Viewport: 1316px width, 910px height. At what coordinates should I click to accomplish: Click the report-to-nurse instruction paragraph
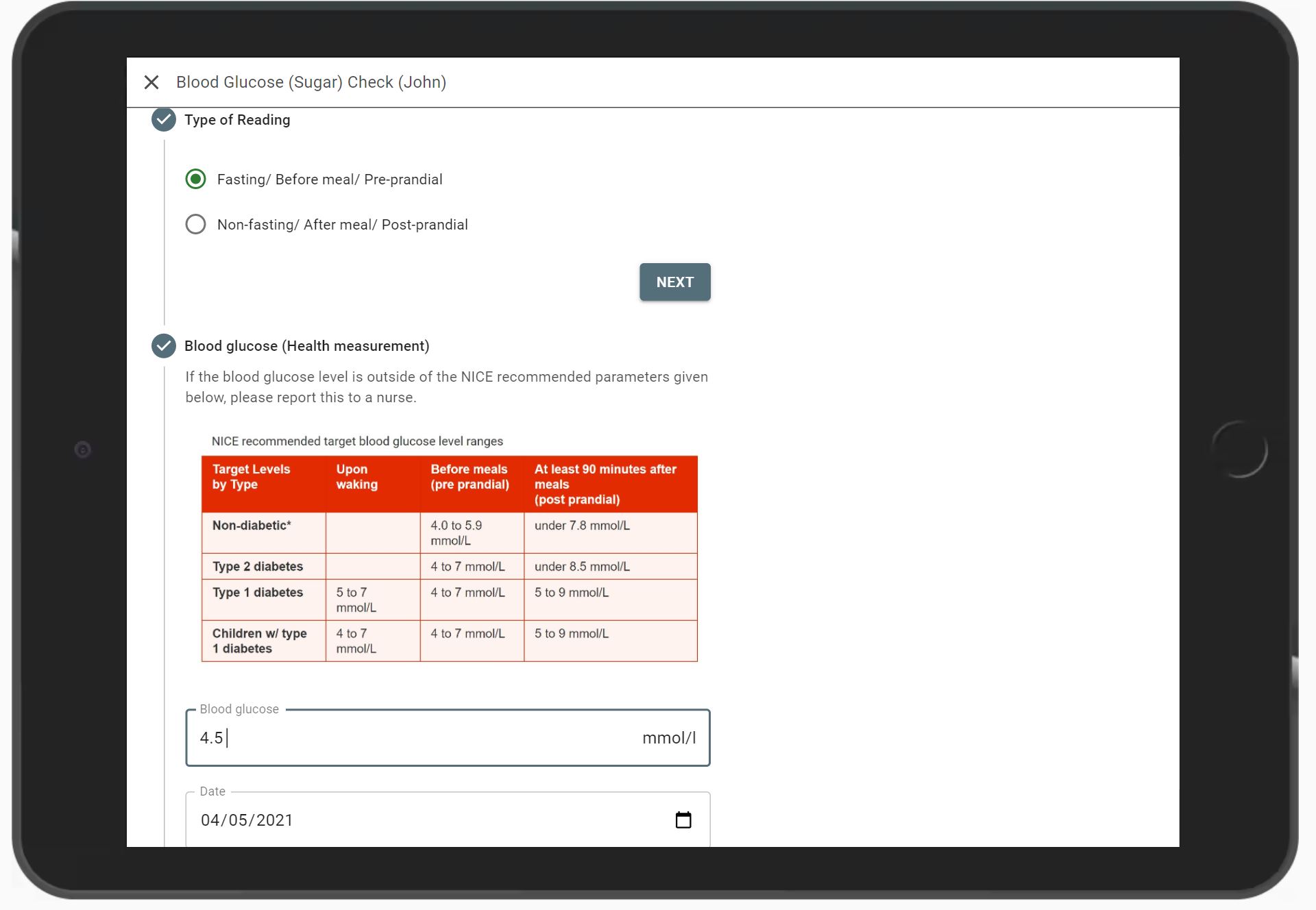(447, 387)
